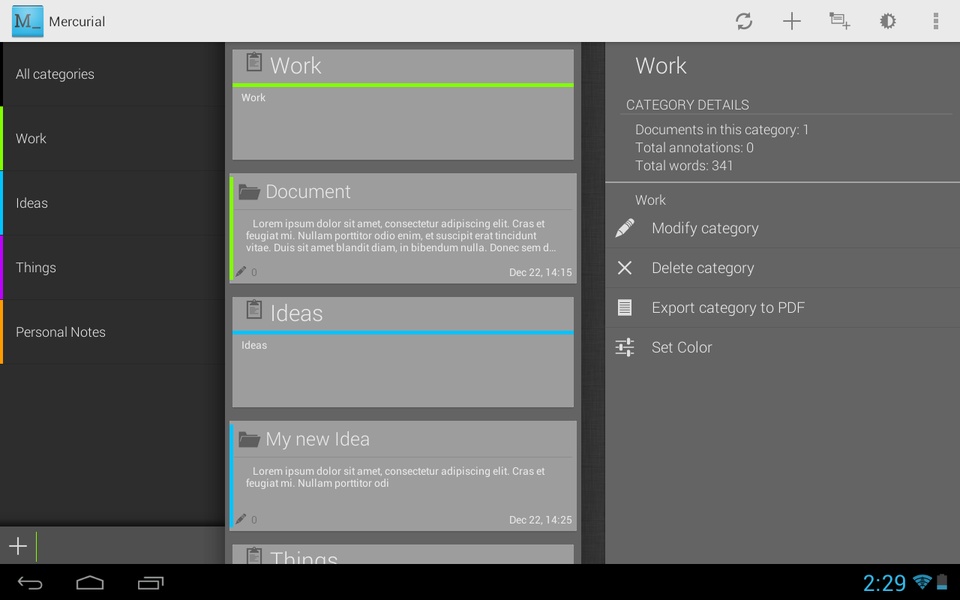The image size is (960, 600).
Task: Open the three-dot overflow menu
Action: pyautogui.click(x=936, y=21)
